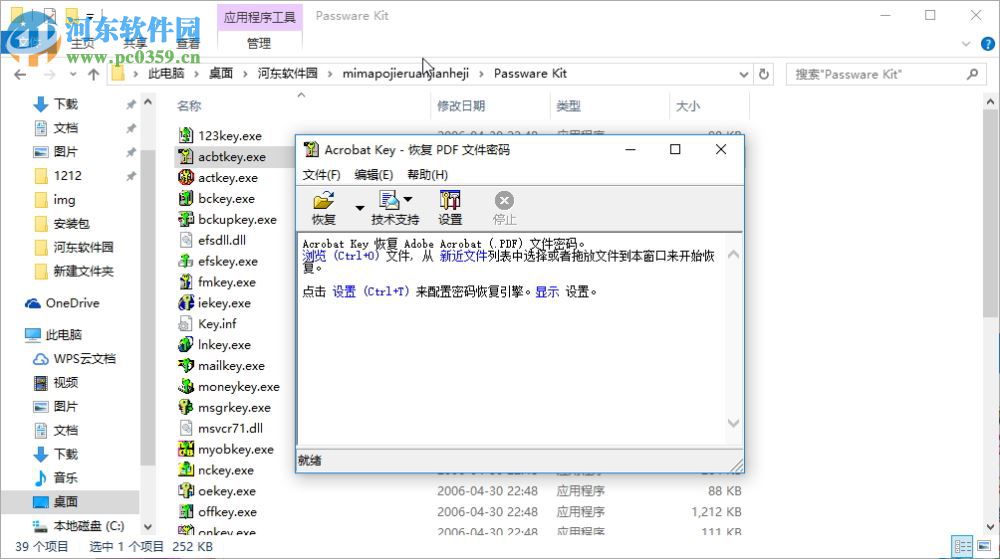Open the 编辑(E) menu in Acrobat Key

pos(374,175)
